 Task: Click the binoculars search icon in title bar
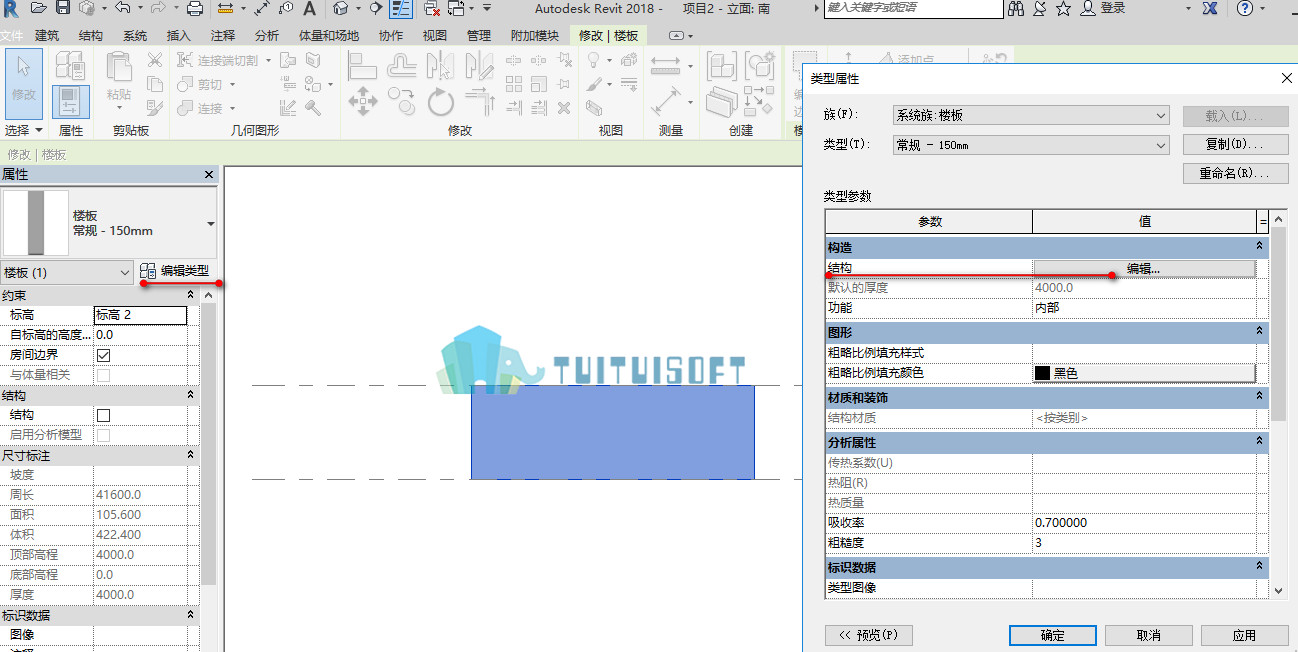point(1016,8)
